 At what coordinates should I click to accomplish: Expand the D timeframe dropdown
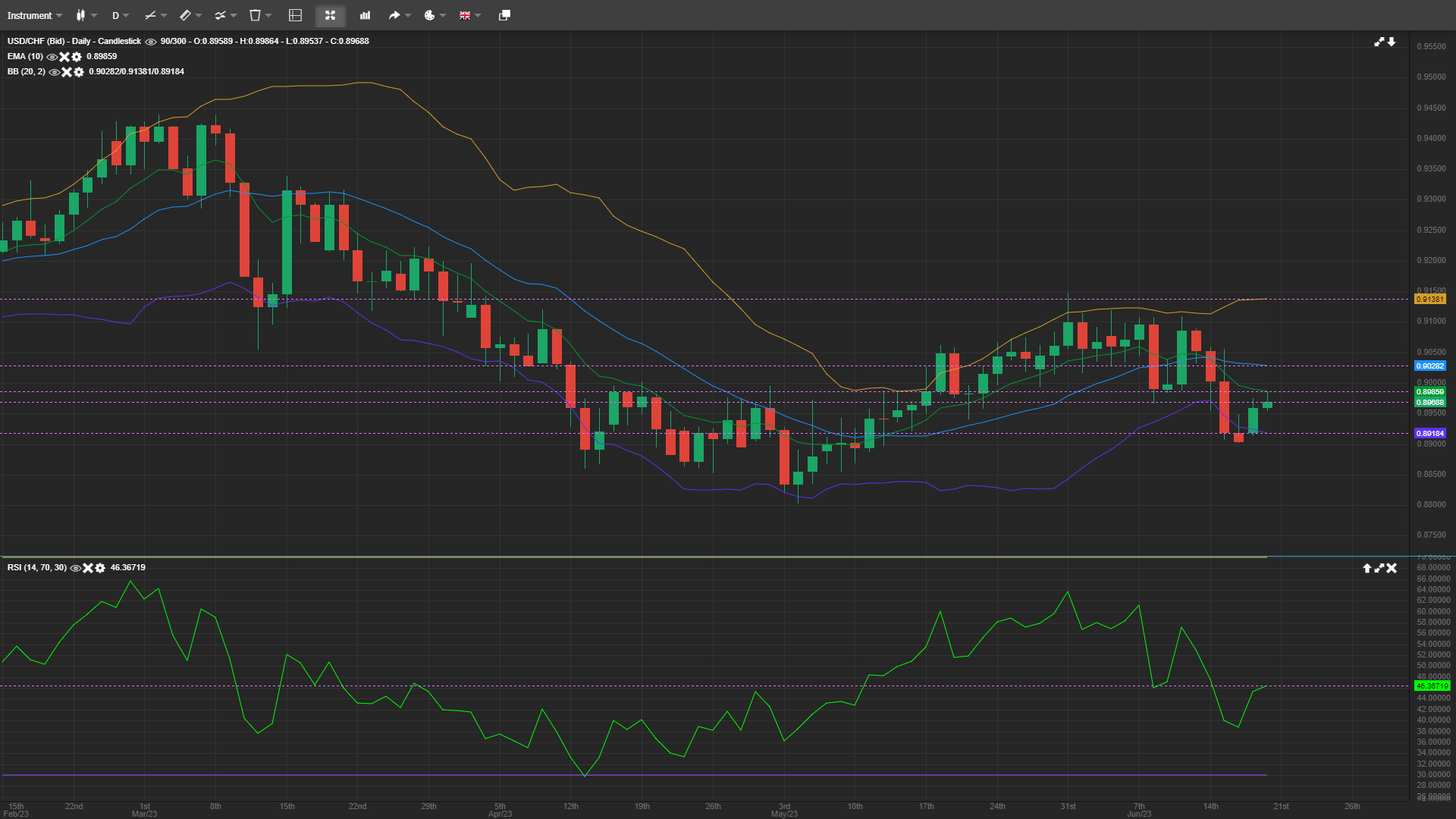tap(120, 15)
